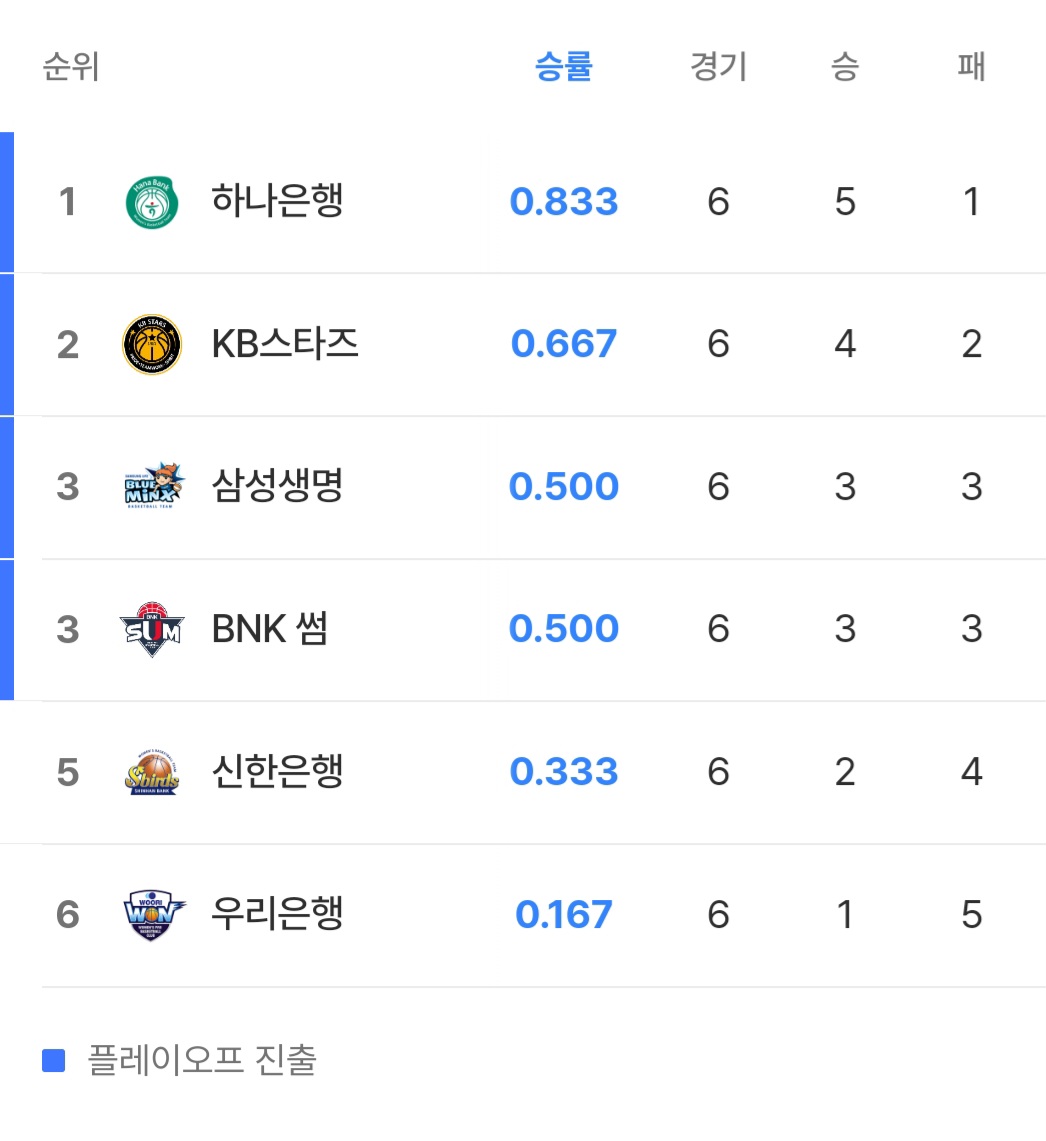The height and width of the screenshot is (1141, 1046).
Task: Sort standings by 승률 column header
Action: (x=564, y=67)
